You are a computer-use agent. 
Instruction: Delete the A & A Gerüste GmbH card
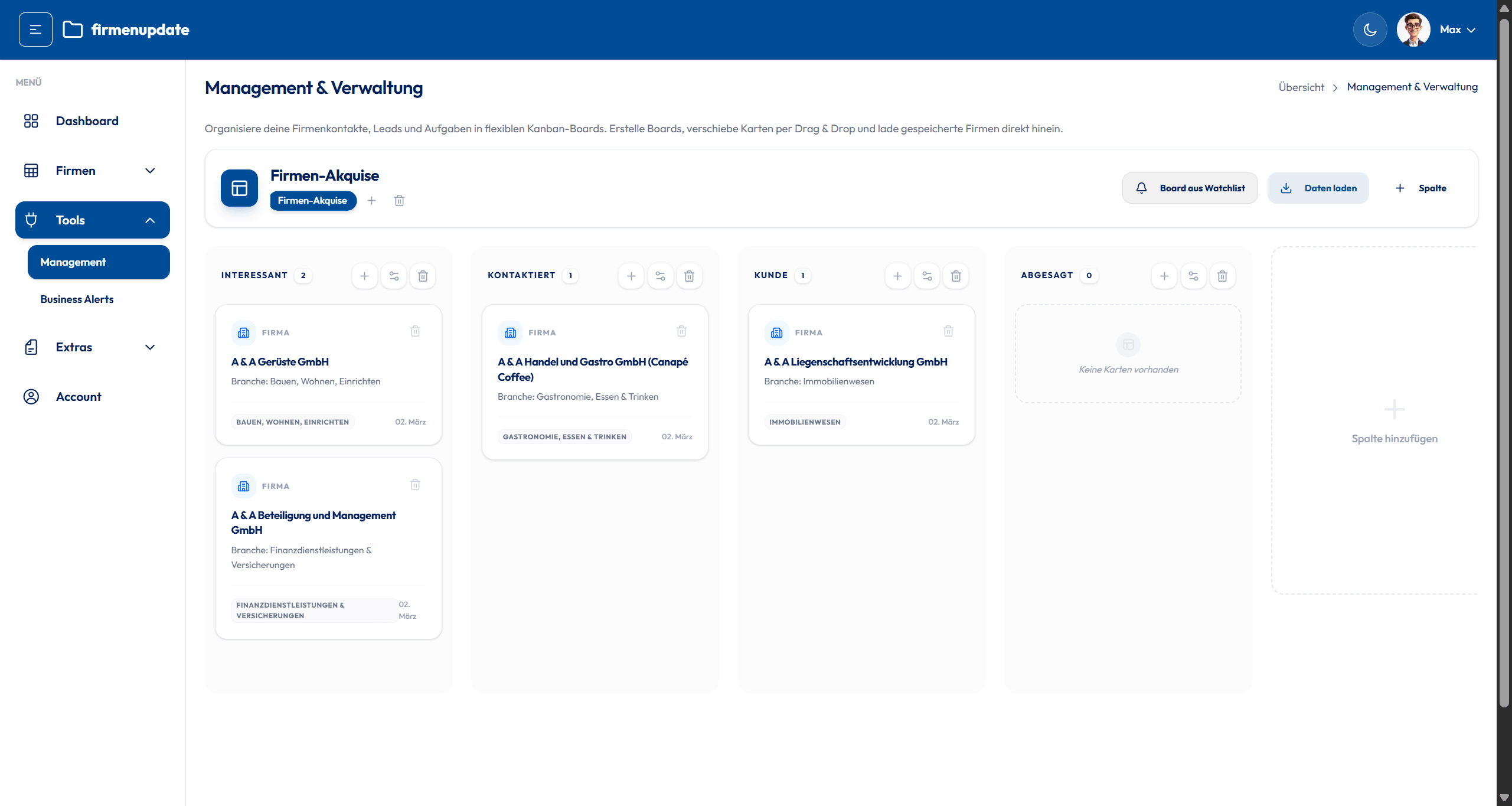click(415, 331)
